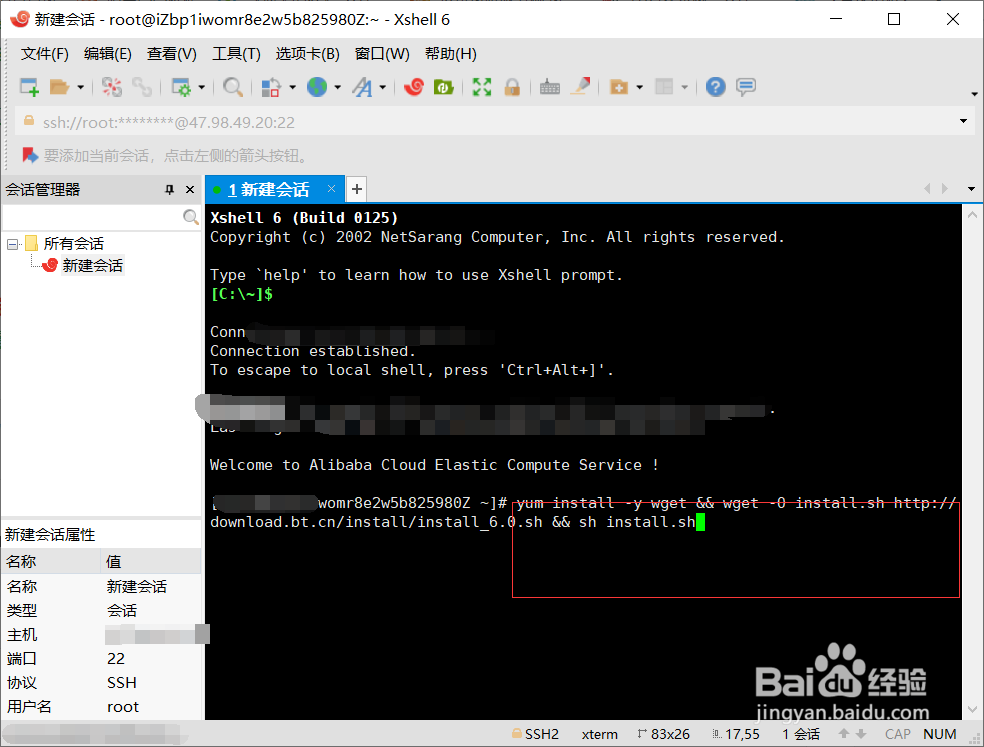Click the Highlight marker pen icon

(580, 87)
